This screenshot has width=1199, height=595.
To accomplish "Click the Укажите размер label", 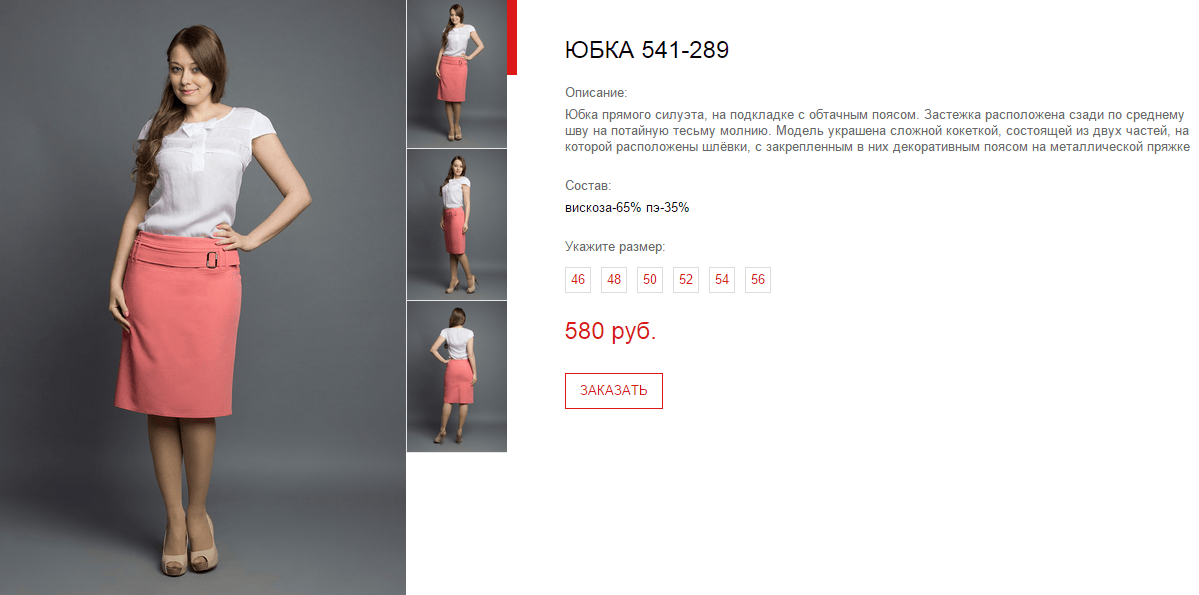I will coord(616,247).
